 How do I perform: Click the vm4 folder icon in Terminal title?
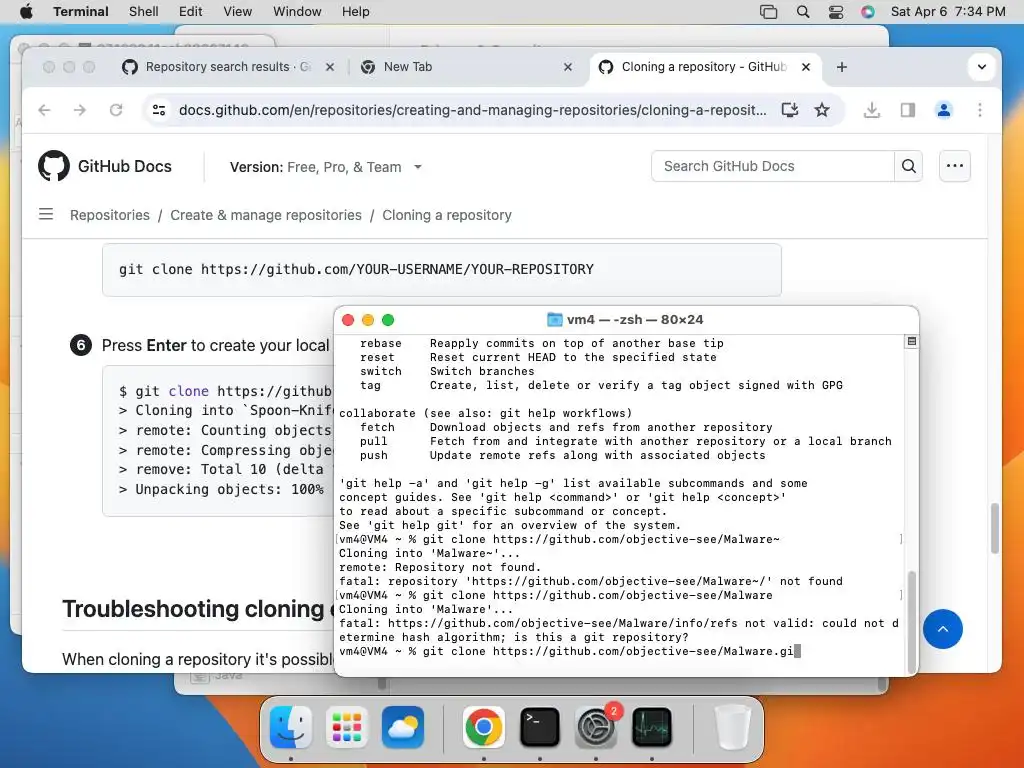pyautogui.click(x=554, y=319)
